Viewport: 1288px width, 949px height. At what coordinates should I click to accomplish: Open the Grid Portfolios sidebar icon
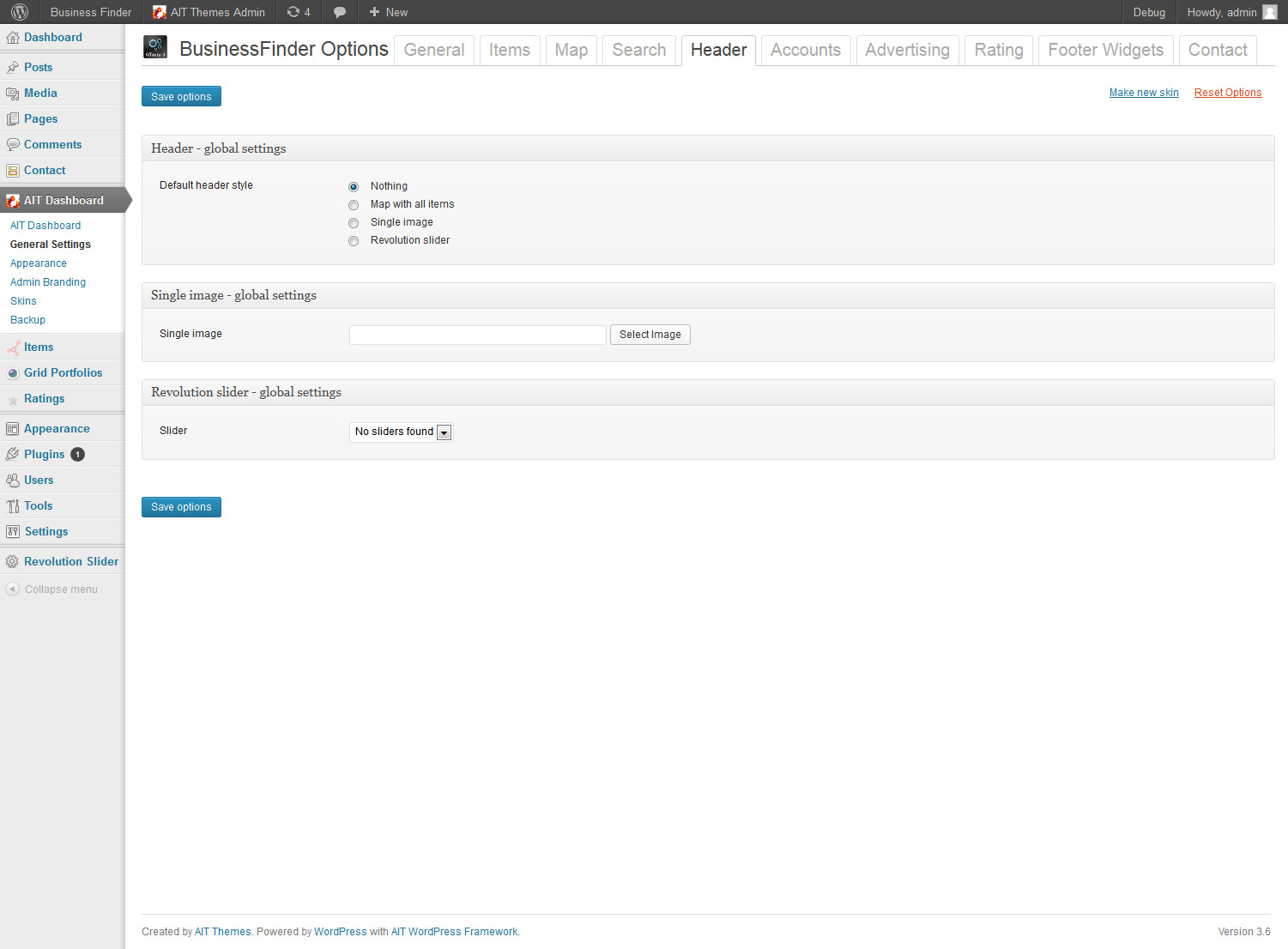coord(12,373)
